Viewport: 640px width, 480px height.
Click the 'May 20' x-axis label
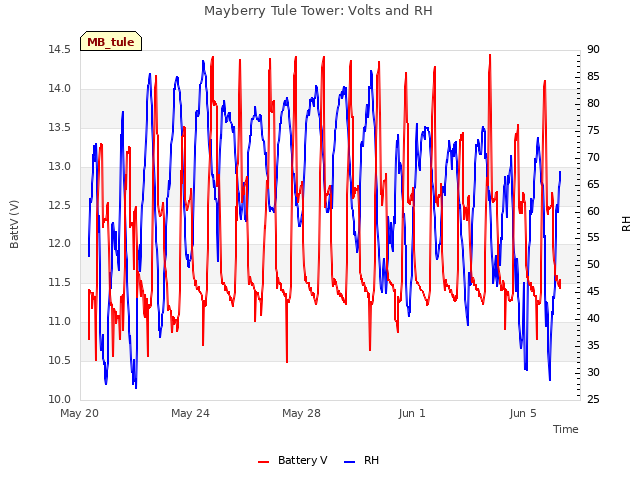pyautogui.click(x=80, y=413)
